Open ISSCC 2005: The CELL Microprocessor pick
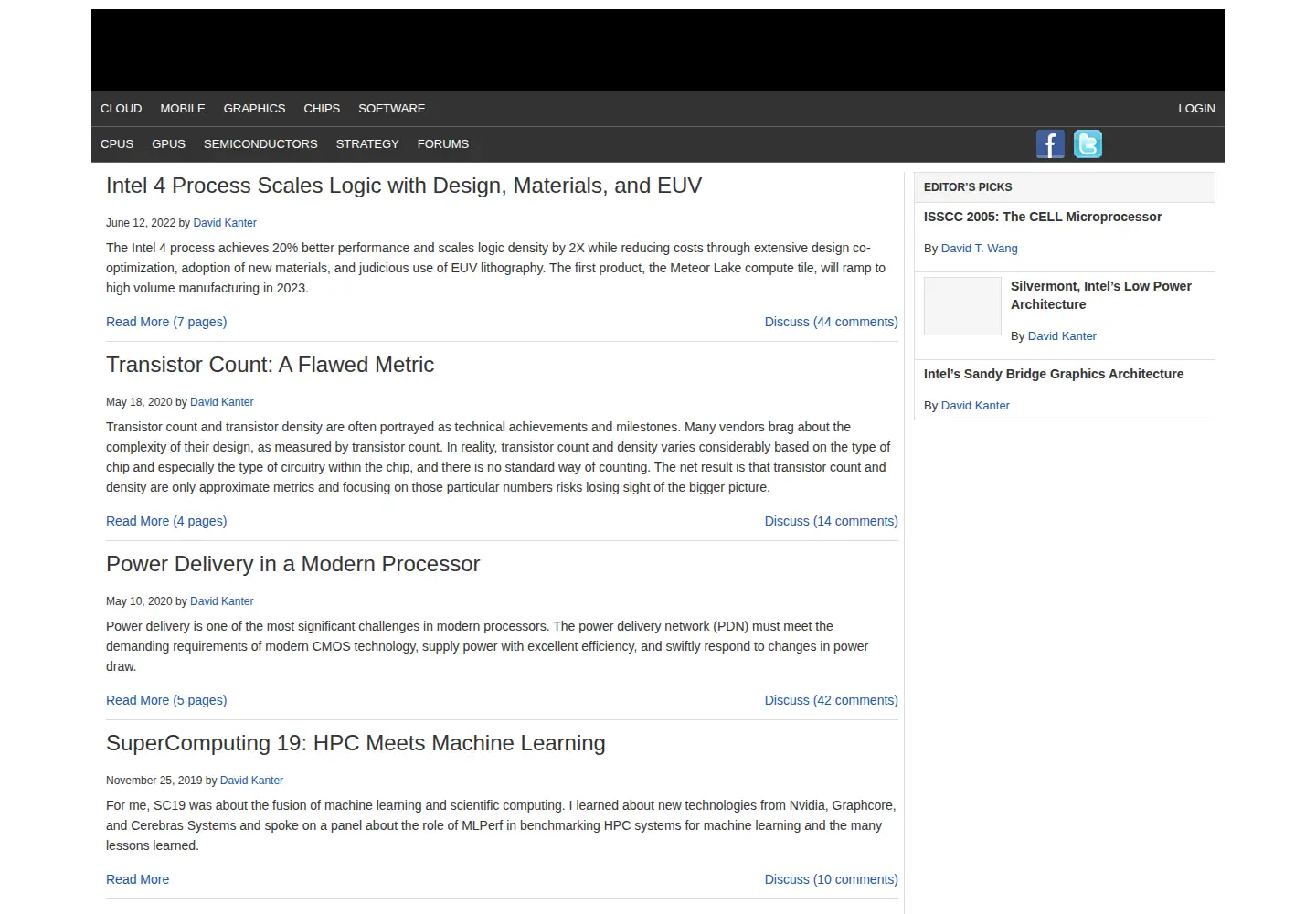 1043,217
